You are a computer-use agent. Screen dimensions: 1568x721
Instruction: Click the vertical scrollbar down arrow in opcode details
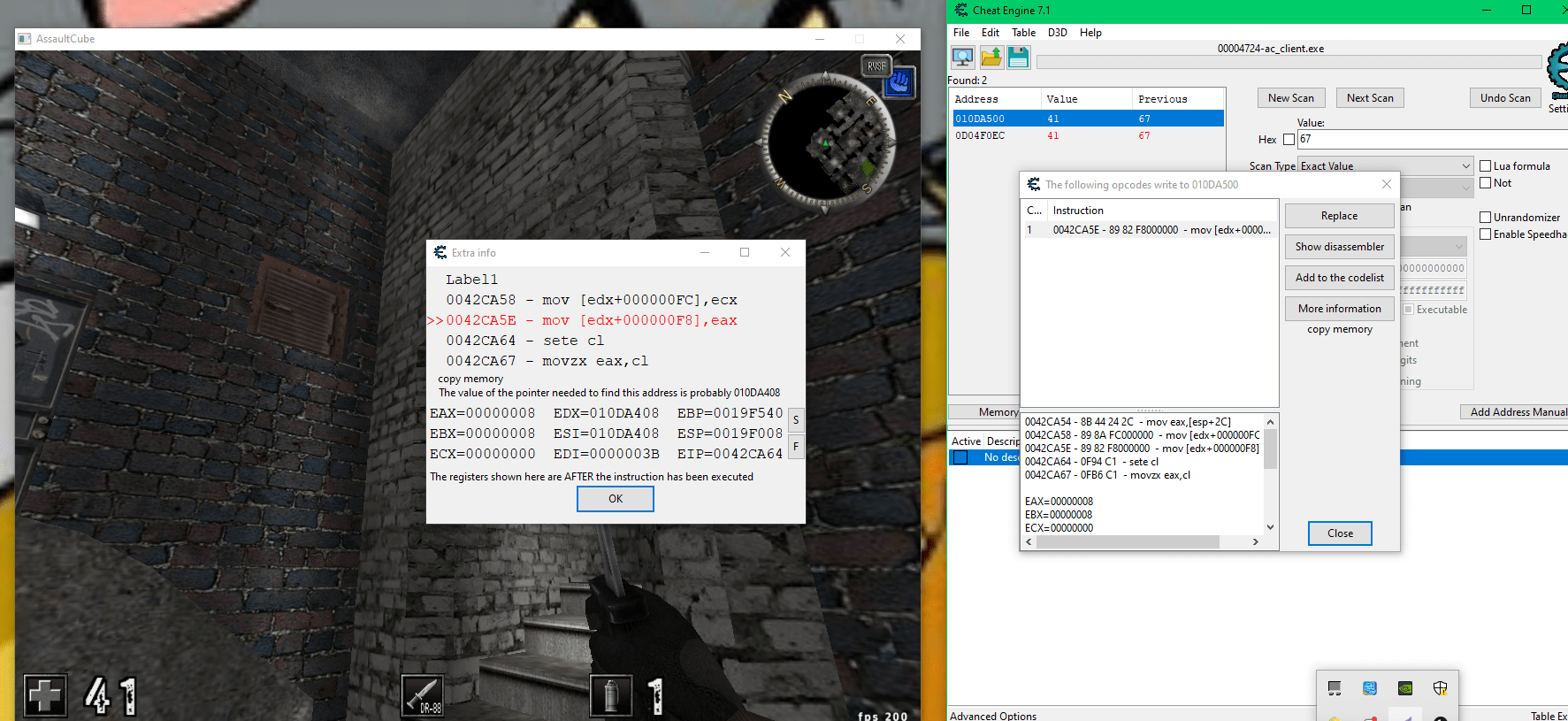point(1270,527)
